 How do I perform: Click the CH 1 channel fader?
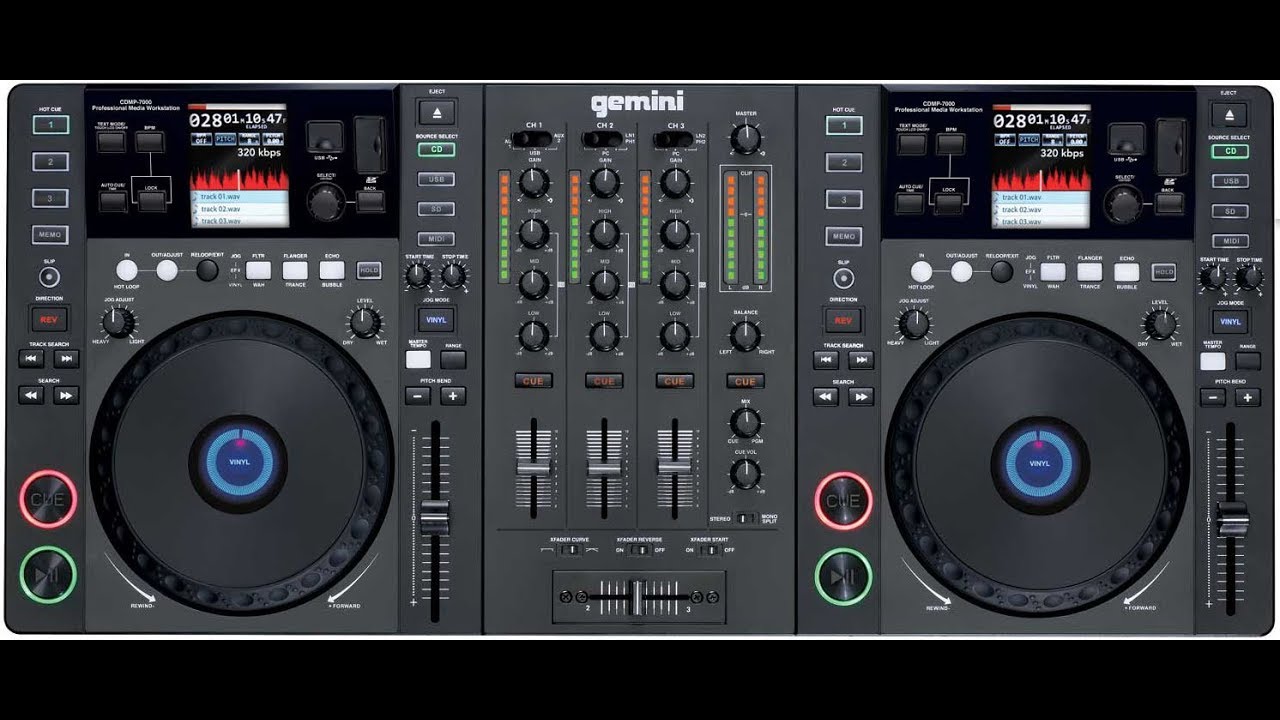tap(533, 468)
